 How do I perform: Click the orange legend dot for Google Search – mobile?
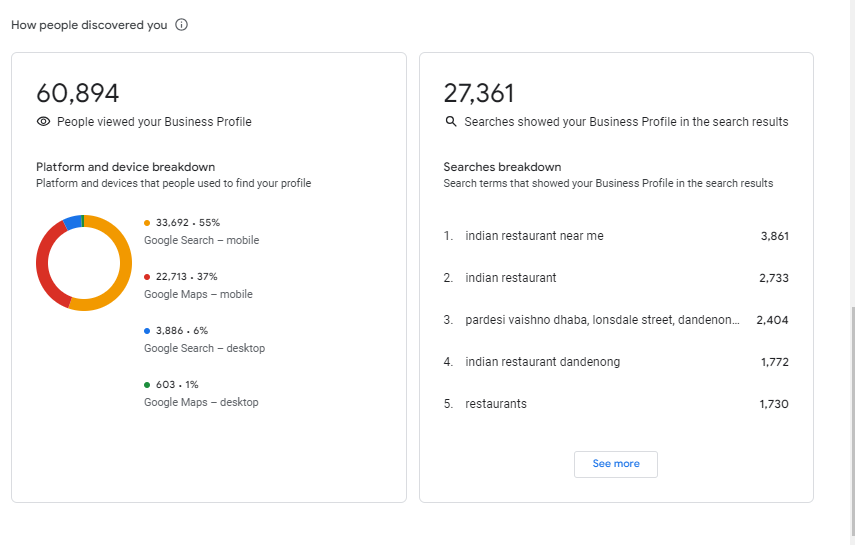tap(147, 223)
